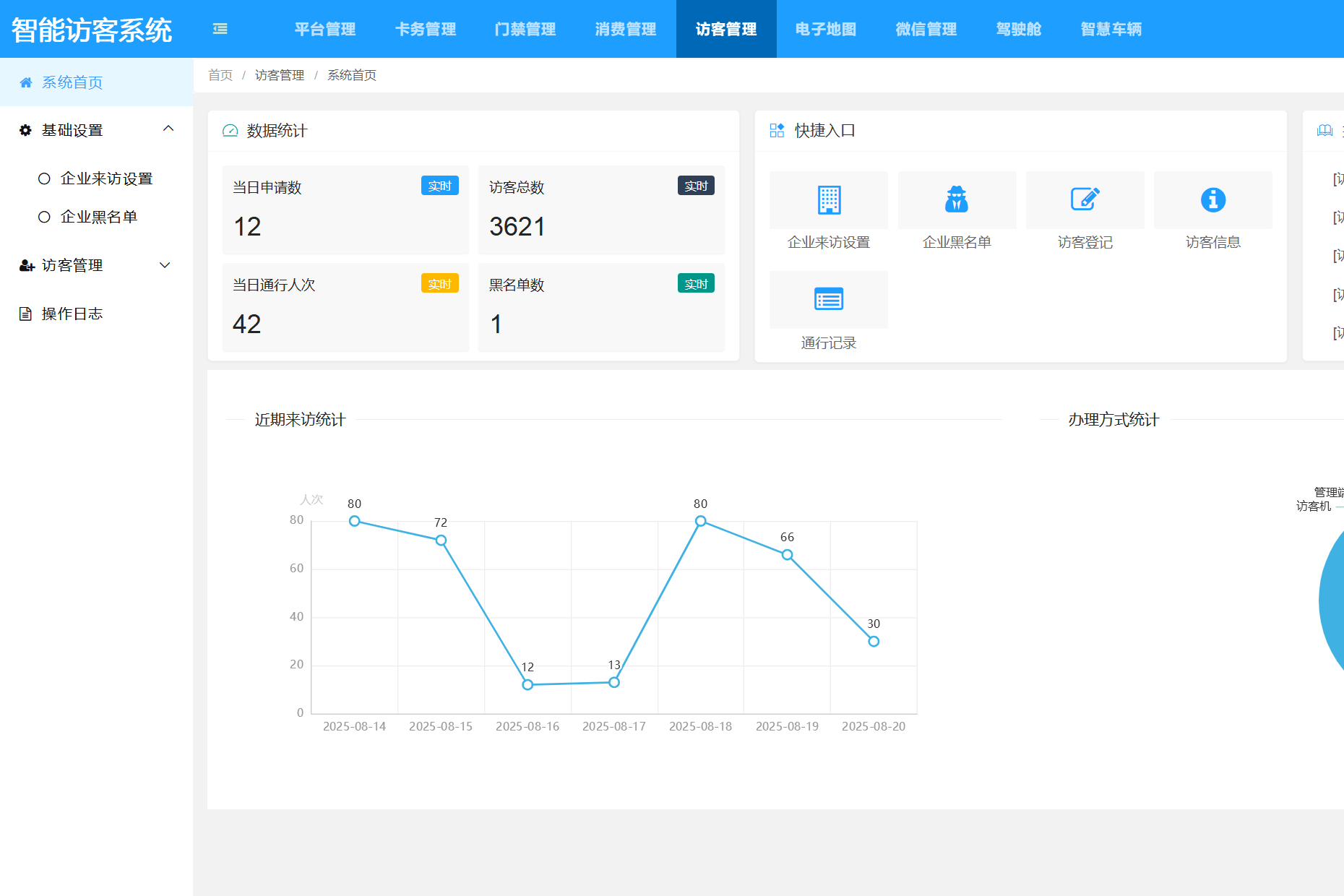This screenshot has height=896, width=1344.
Task: Click the blue pie chart slice
Action: click(x=1333, y=600)
